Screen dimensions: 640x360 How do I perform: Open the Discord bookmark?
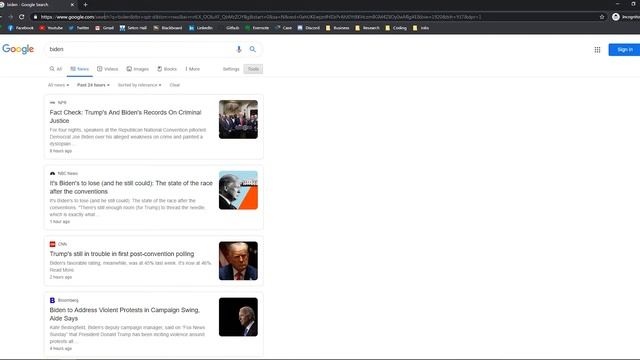[x=309, y=28]
